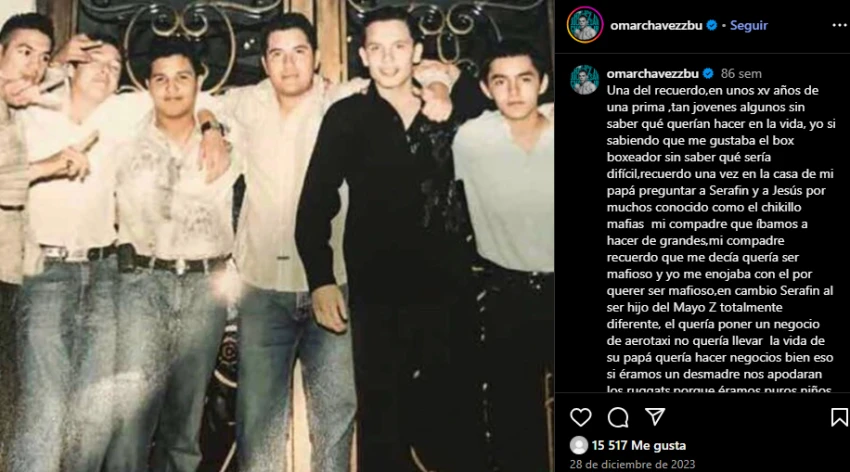Open omarchavezzbu profile from header username
This screenshot has width=850, height=472.
pyautogui.click(x=656, y=25)
